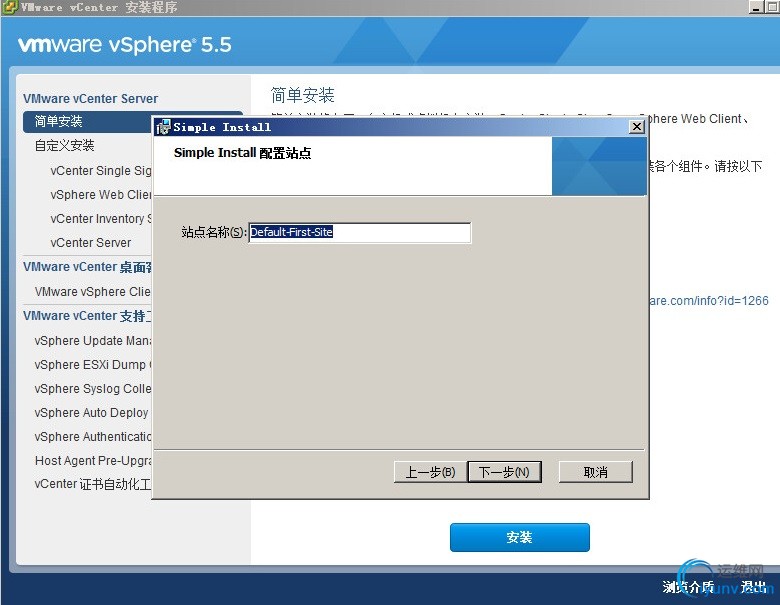
Task: Select vSphere Web Client sidebar item
Action: pyautogui.click(x=100, y=195)
